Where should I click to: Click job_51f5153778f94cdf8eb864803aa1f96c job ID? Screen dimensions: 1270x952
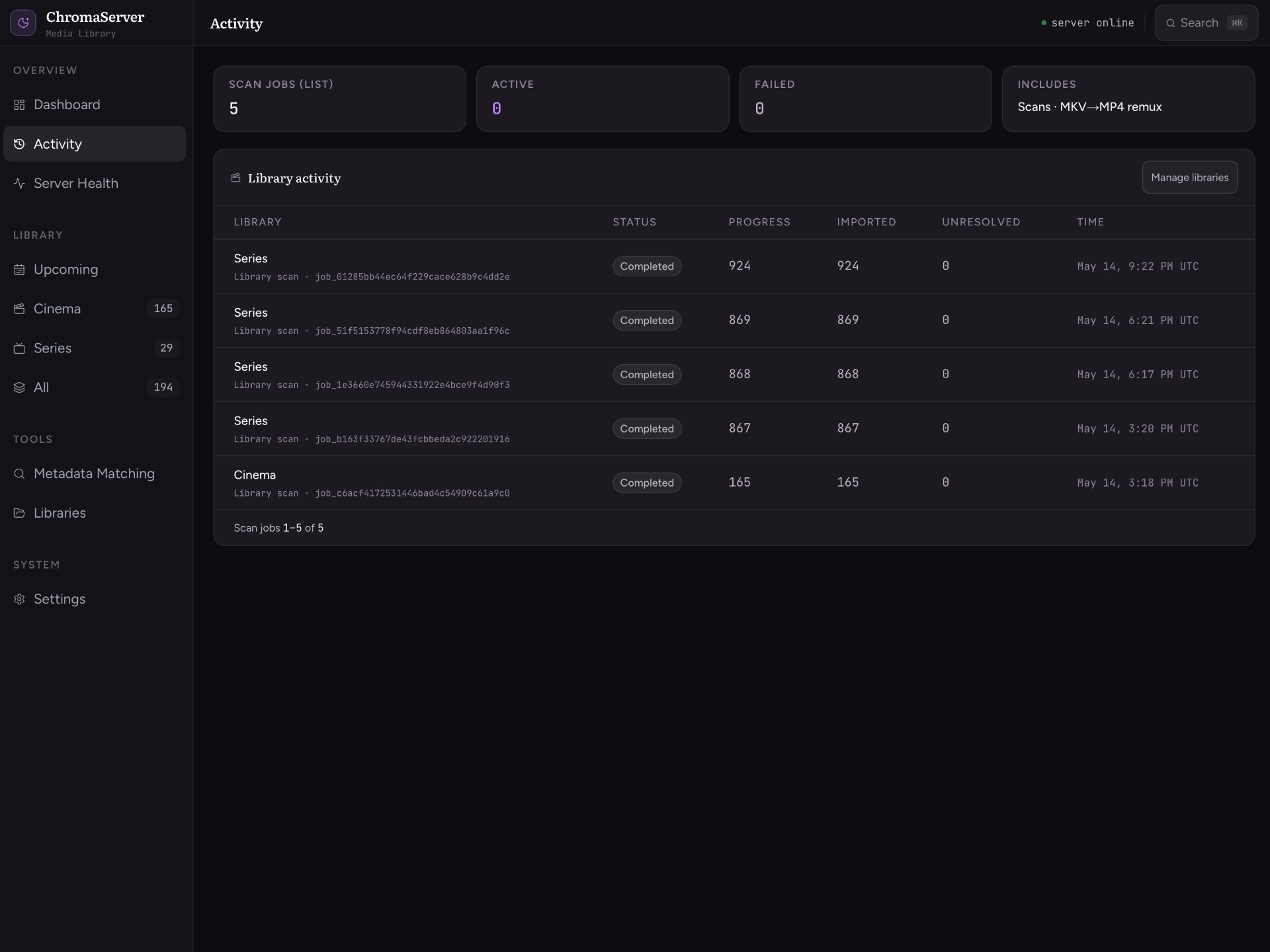pyautogui.click(x=412, y=331)
